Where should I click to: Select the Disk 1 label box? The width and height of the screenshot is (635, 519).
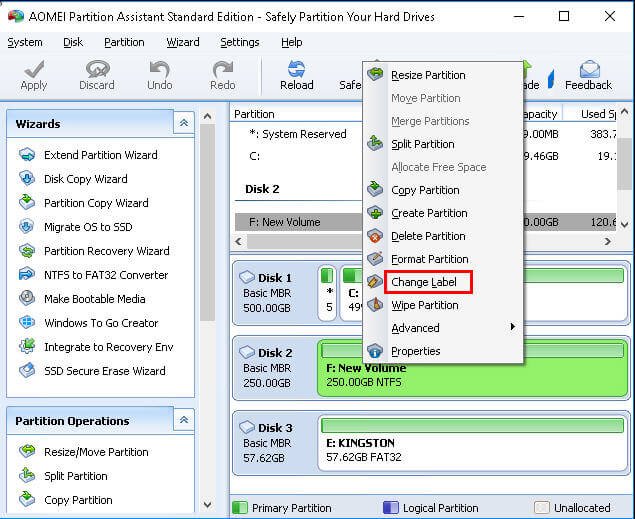[274, 293]
